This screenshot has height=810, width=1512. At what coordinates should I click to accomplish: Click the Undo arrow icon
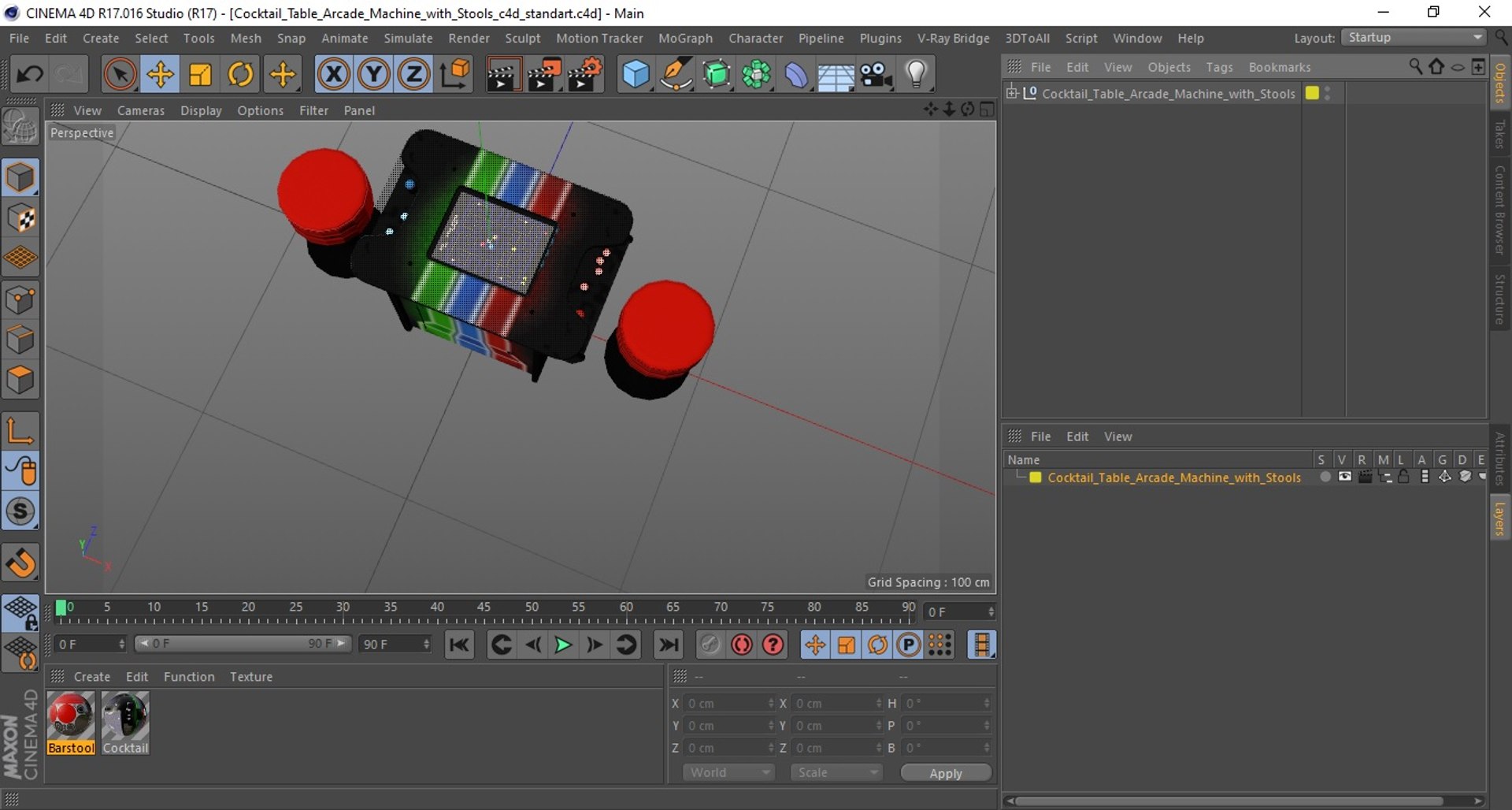30,75
